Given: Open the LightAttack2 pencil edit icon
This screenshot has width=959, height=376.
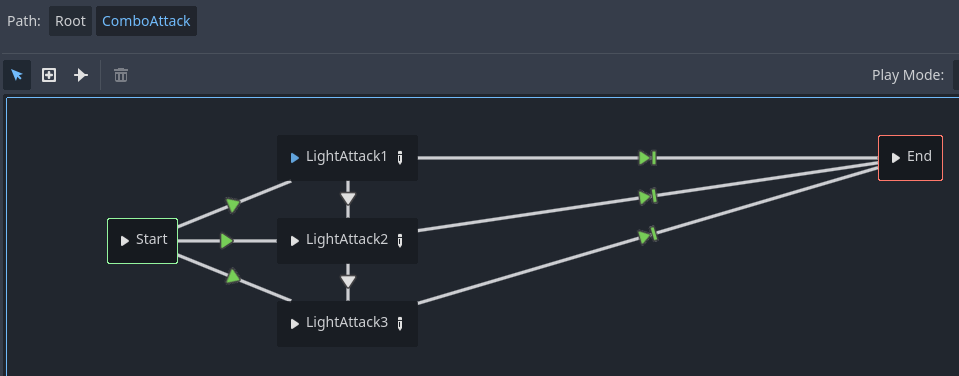Looking at the screenshot, I should [x=400, y=240].
